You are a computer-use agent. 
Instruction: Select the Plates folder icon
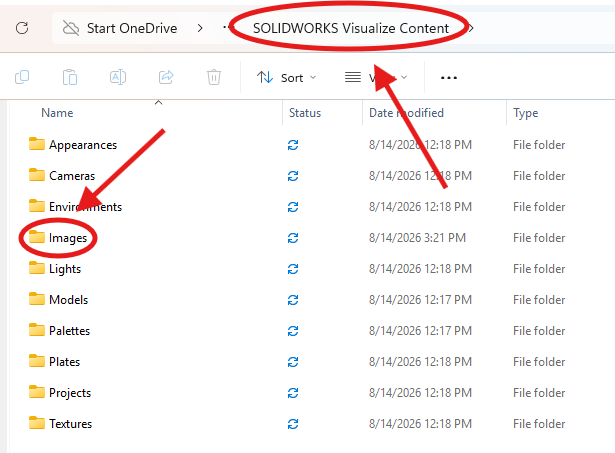(37, 361)
